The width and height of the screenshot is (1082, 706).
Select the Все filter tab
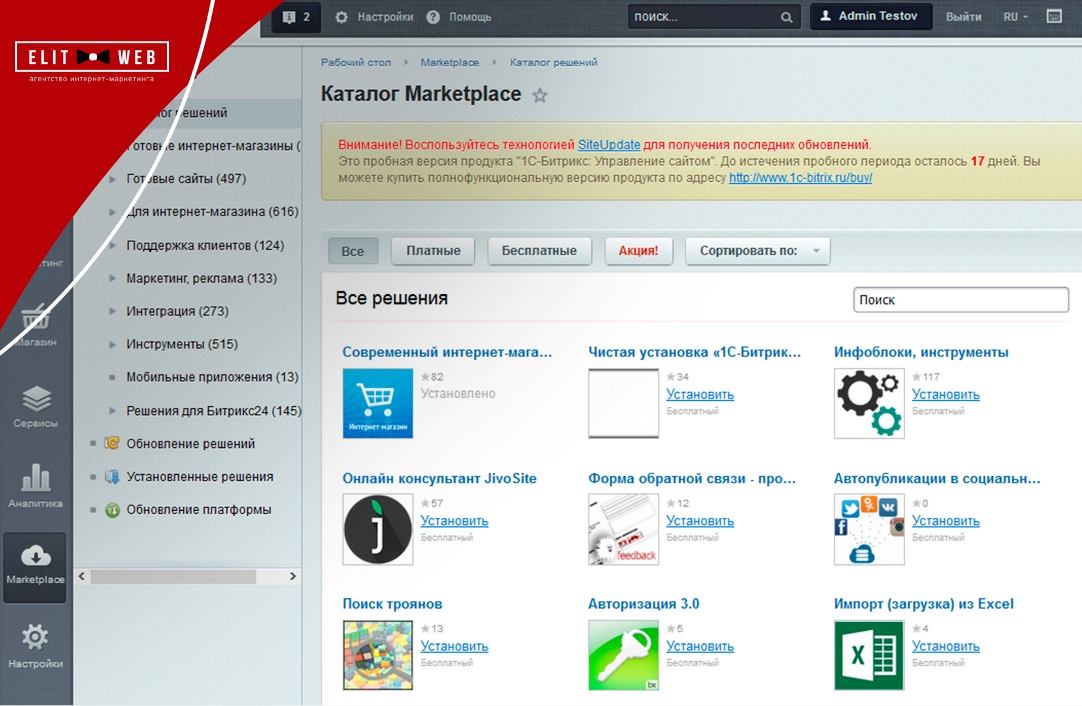pyautogui.click(x=353, y=251)
